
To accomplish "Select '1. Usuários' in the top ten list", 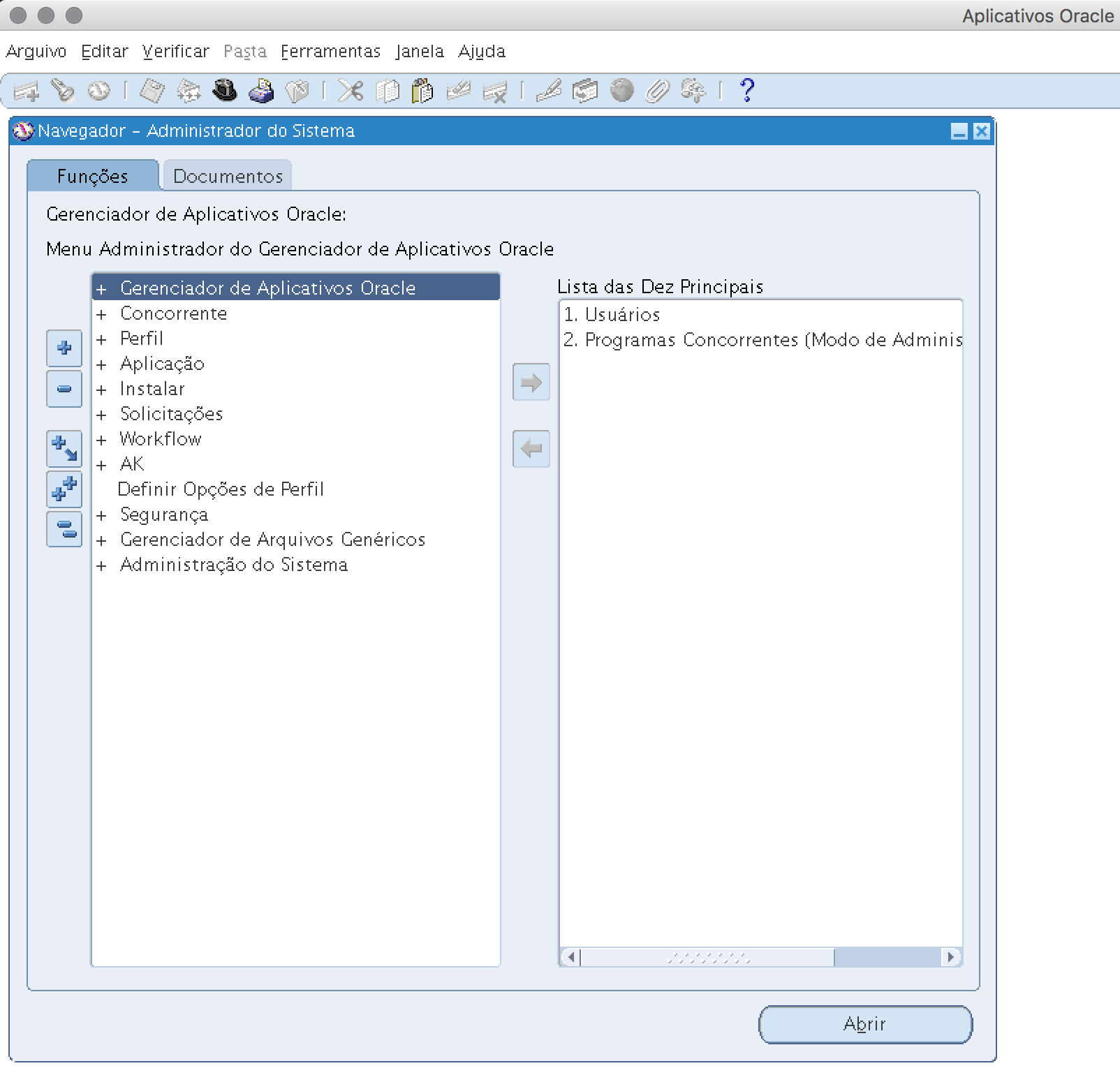I will (x=612, y=315).
